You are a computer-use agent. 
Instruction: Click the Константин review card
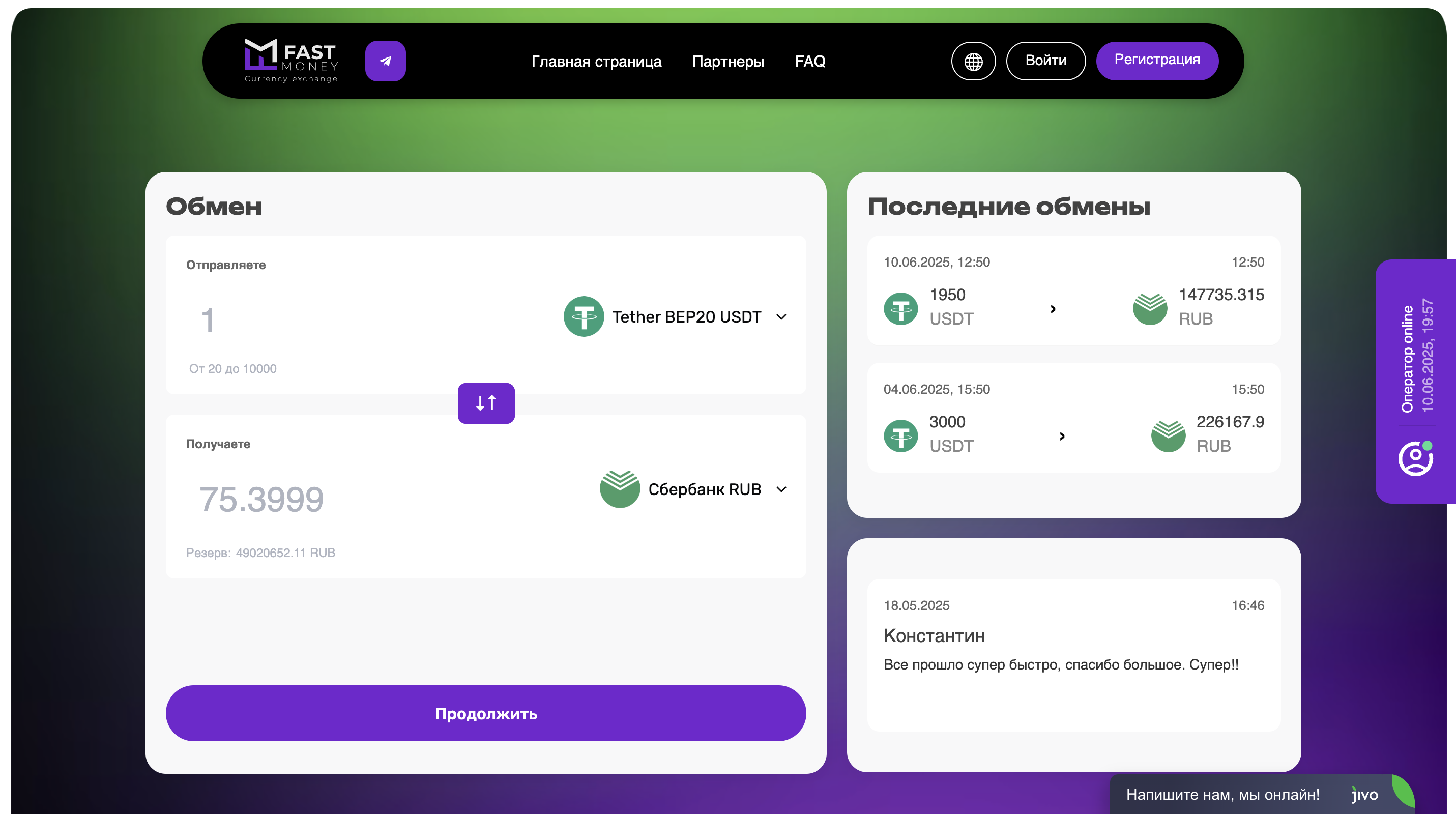coord(1073,655)
